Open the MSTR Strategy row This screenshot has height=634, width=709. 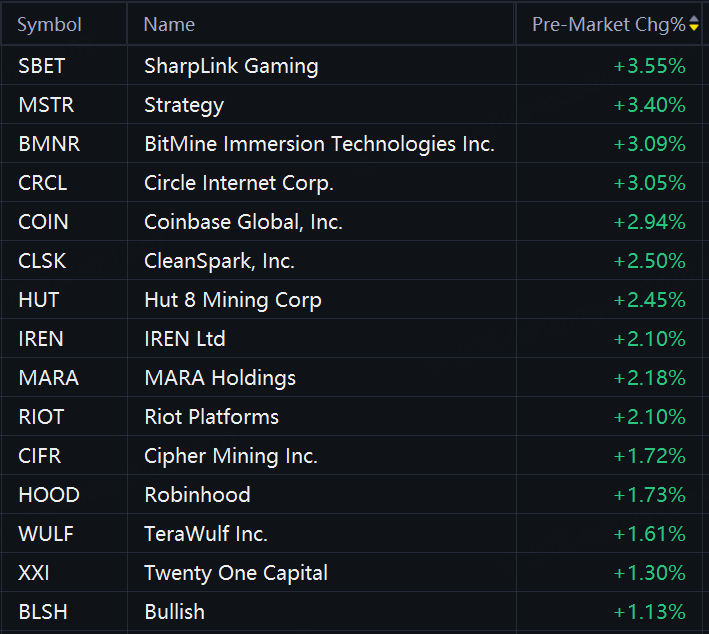pyautogui.click(x=184, y=105)
